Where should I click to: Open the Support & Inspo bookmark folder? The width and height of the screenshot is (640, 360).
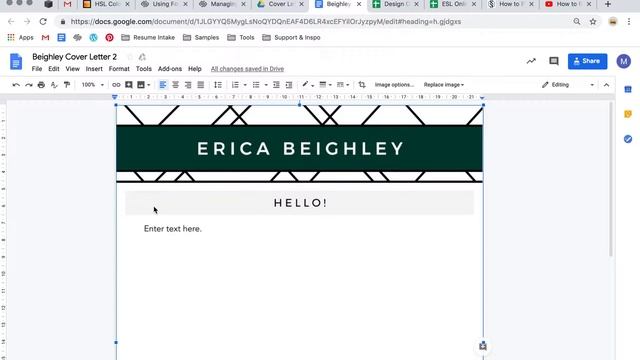(291, 38)
